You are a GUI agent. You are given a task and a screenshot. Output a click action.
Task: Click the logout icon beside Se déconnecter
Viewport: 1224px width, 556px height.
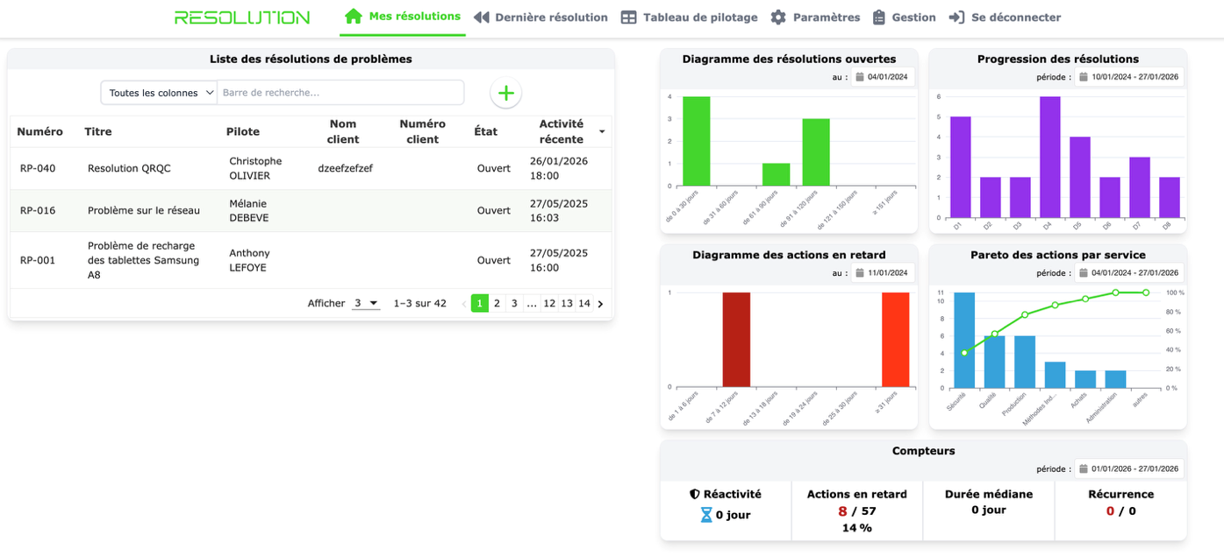[x=957, y=17]
